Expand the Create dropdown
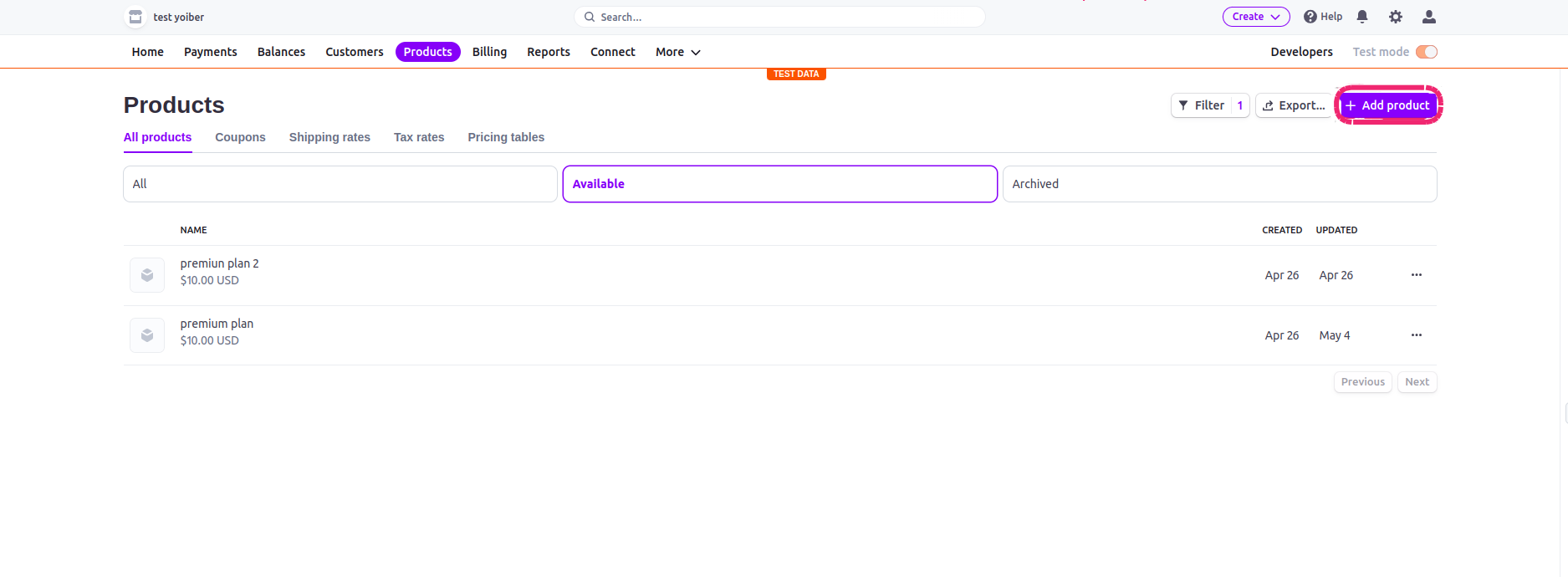 click(1256, 17)
